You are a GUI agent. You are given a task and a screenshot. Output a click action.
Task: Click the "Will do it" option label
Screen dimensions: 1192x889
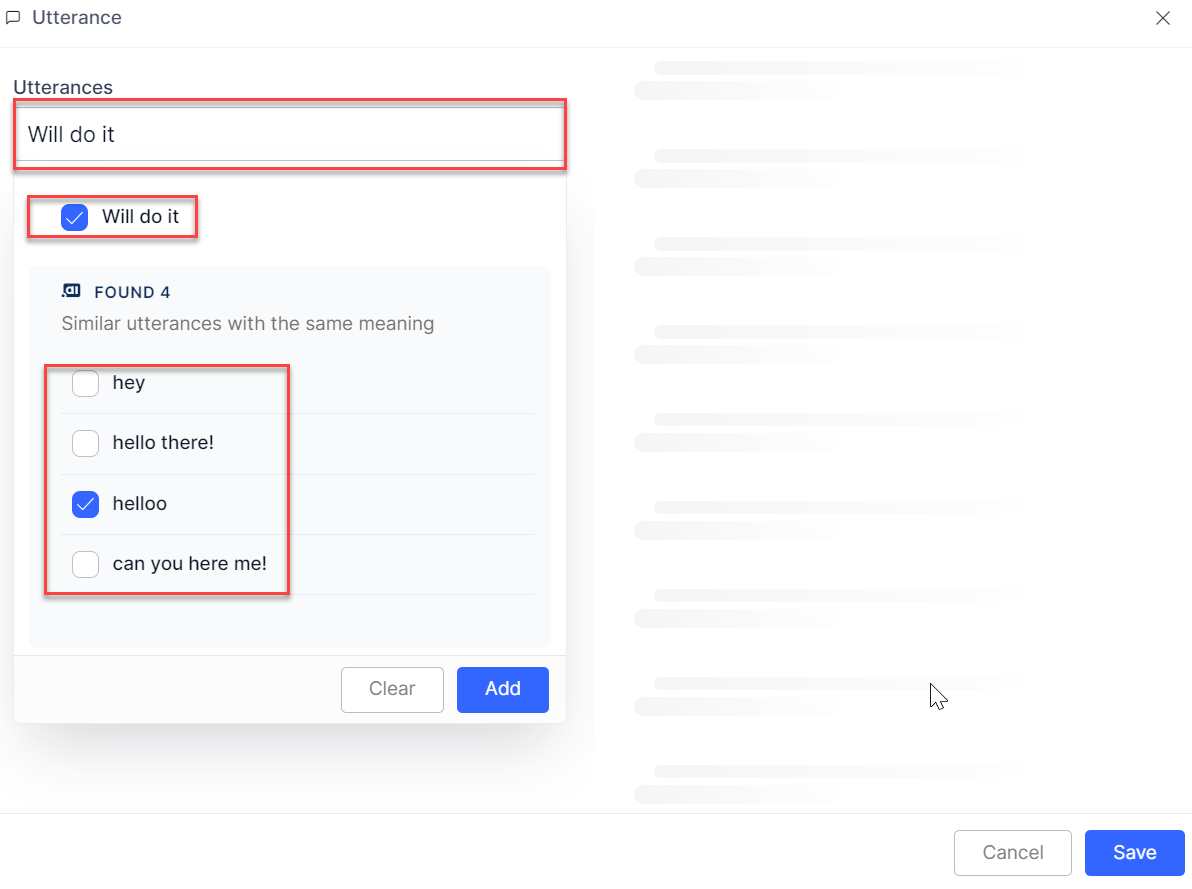click(x=141, y=217)
